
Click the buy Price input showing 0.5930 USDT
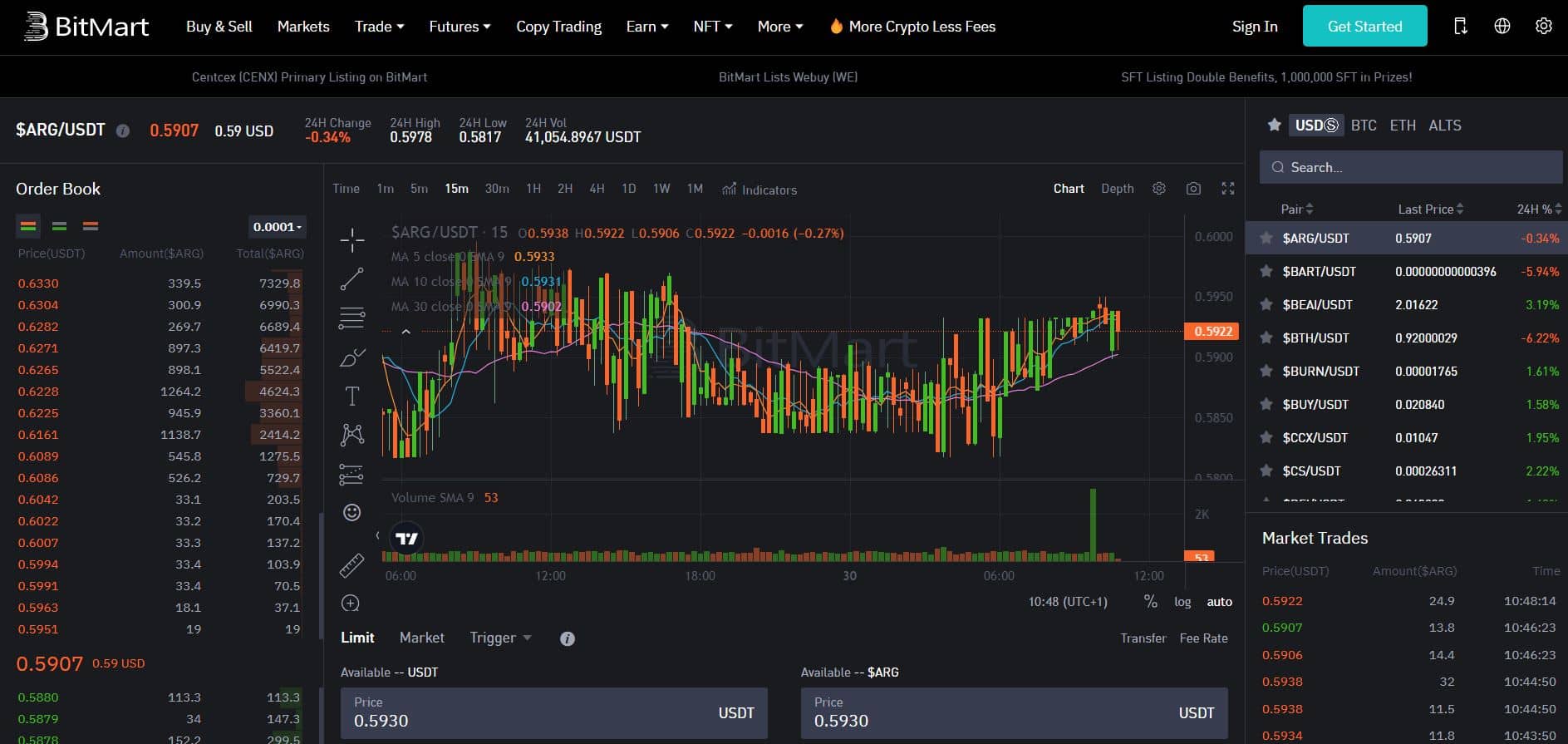pos(554,712)
